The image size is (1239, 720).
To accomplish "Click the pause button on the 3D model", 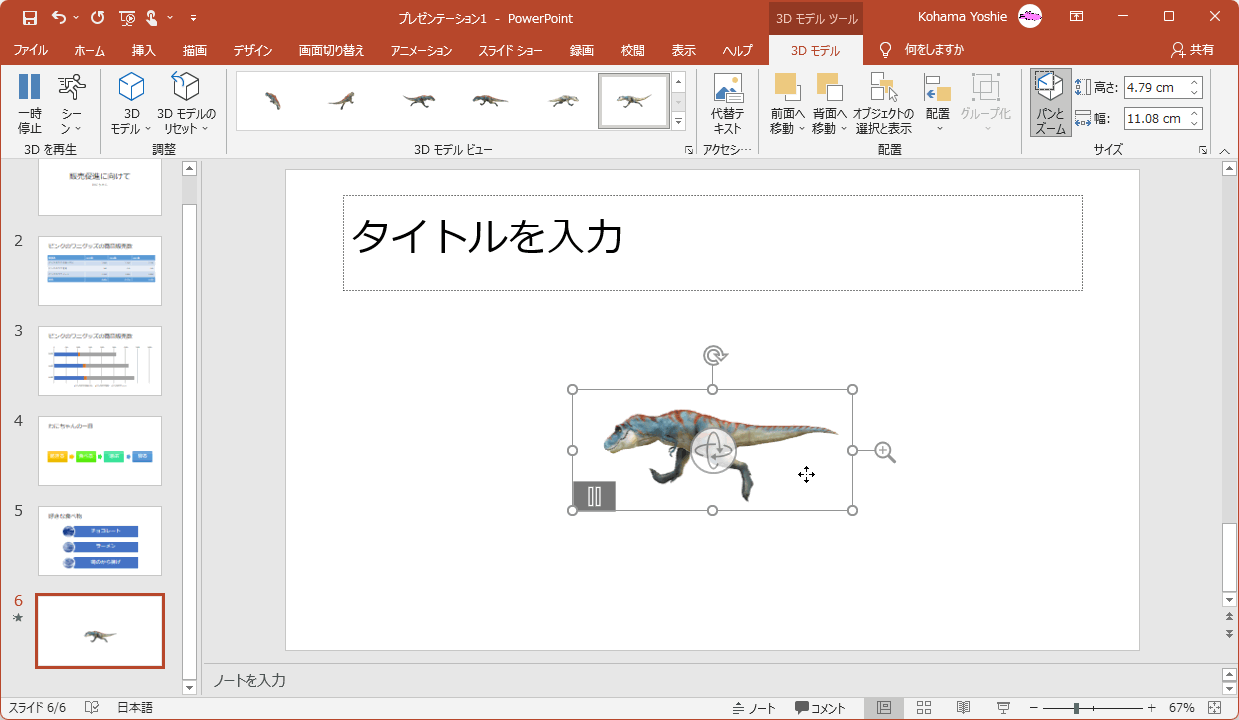I will pyautogui.click(x=594, y=496).
